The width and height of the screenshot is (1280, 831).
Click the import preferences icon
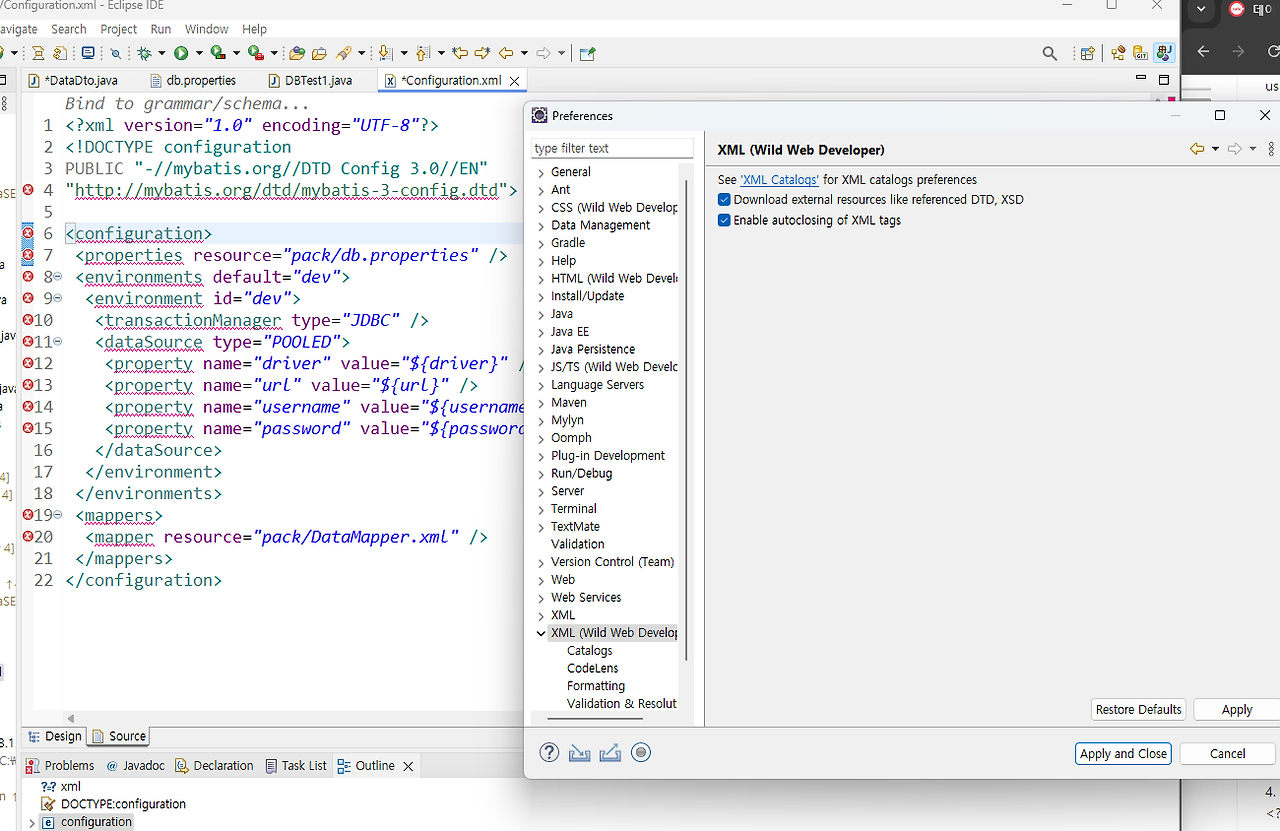click(579, 753)
